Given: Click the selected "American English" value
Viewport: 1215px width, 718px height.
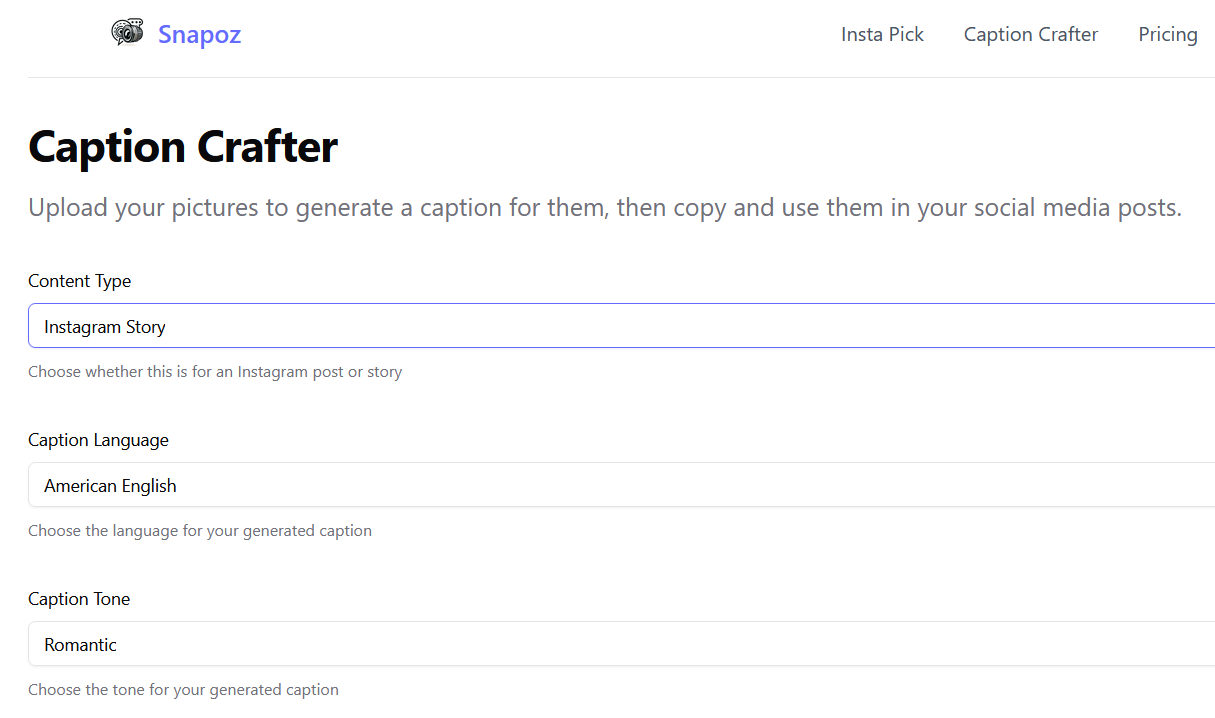Looking at the screenshot, I should tap(110, 486).
